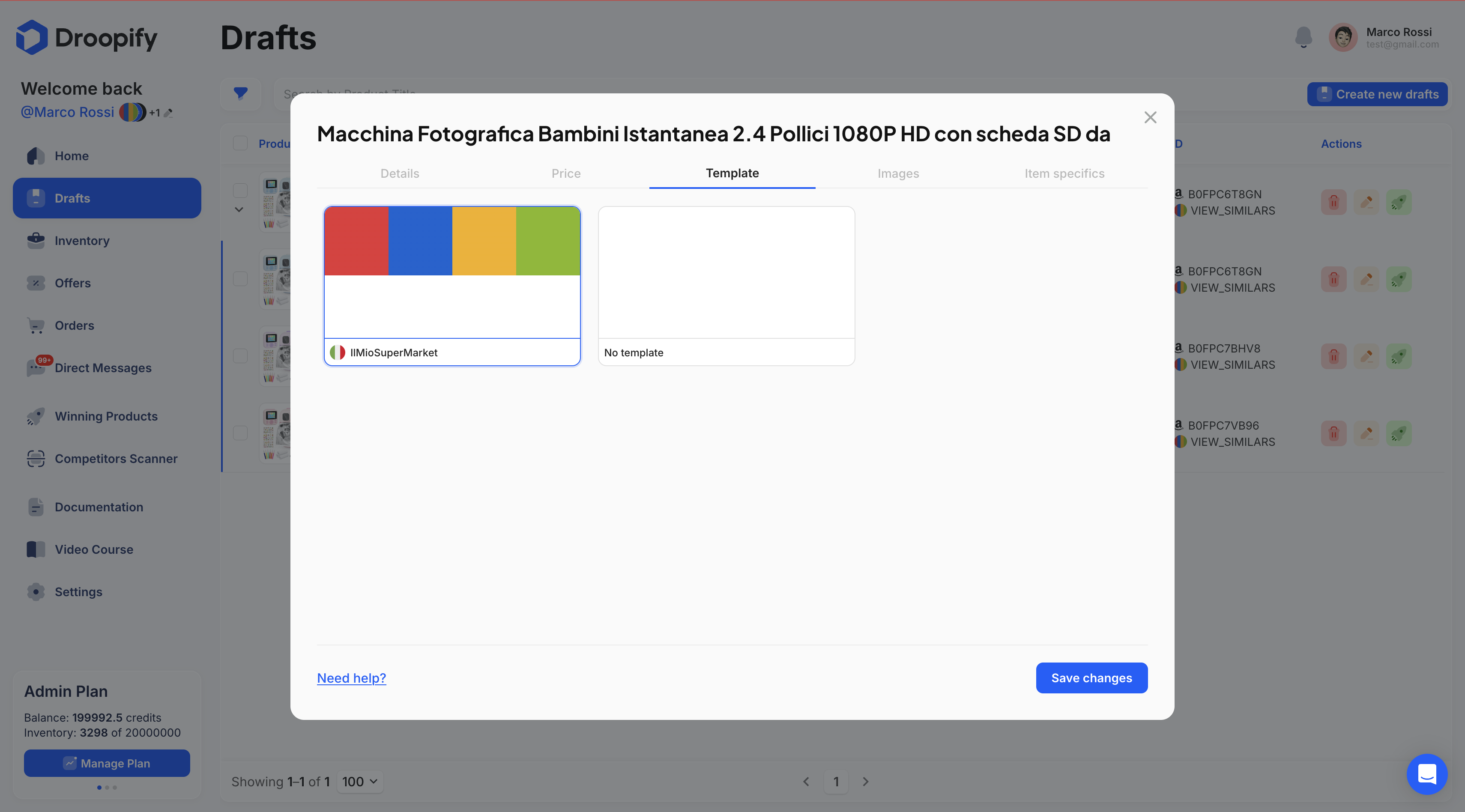Screen dimensions: 1465x812
Task: Open the Competitors Scanner tool
Action: coord(116,458)
